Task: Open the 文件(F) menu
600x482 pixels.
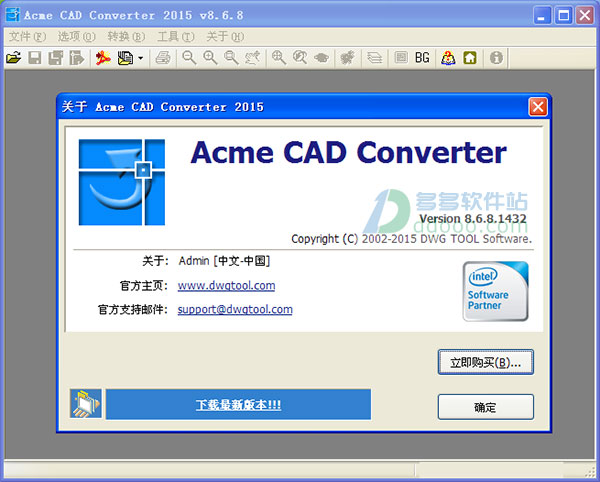Action: coord(28,37)
